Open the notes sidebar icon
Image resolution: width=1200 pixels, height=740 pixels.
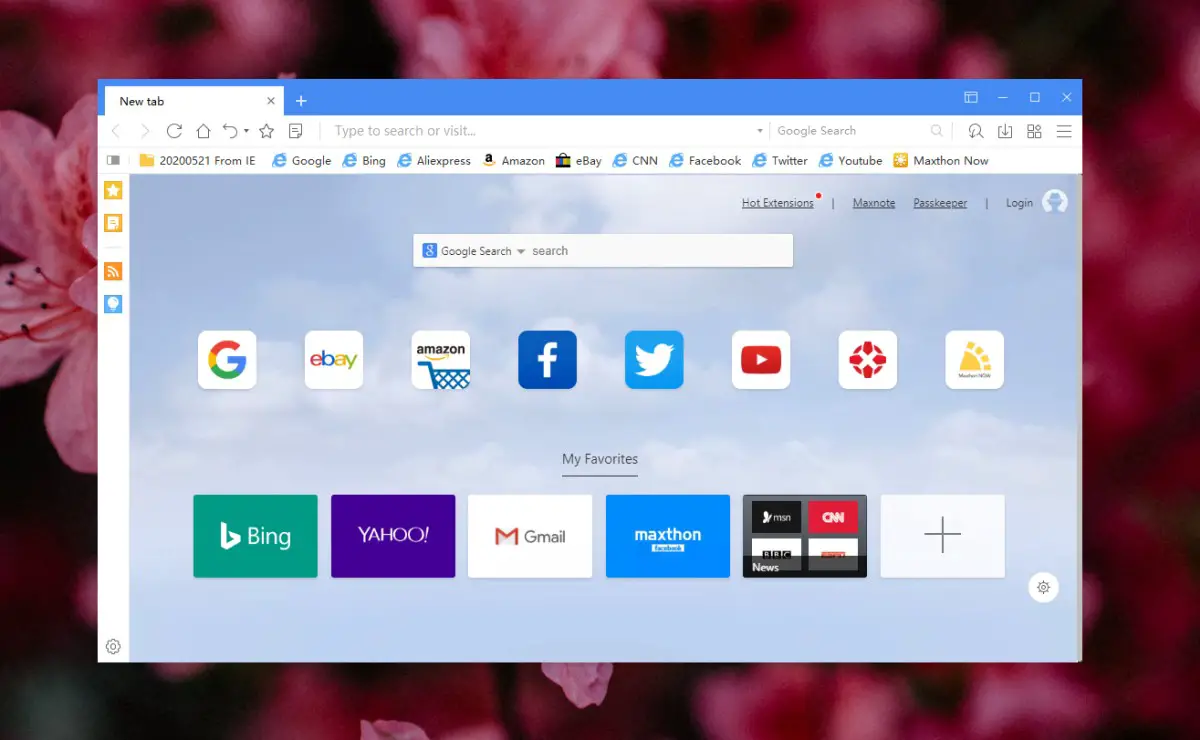click(x=113, y=223)
